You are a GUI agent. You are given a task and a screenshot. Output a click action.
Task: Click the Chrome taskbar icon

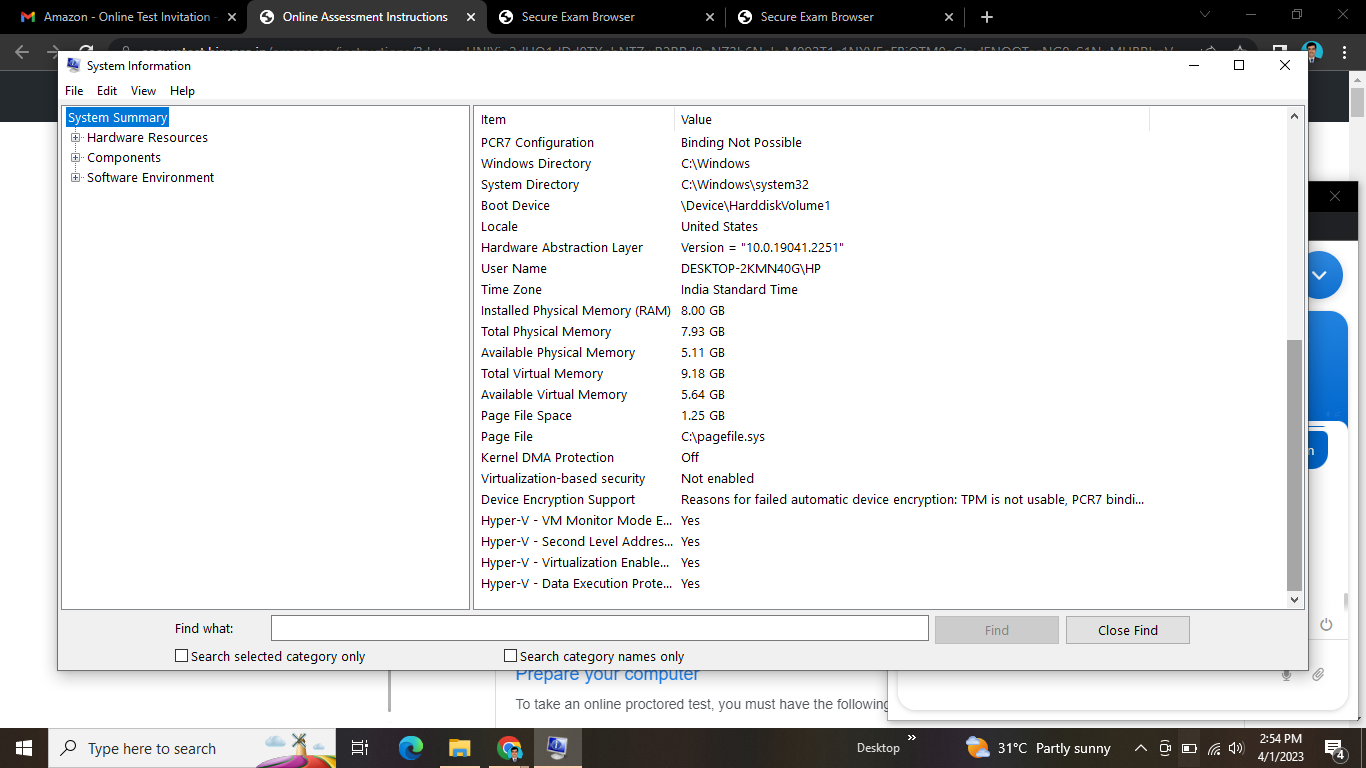(509, 748)
